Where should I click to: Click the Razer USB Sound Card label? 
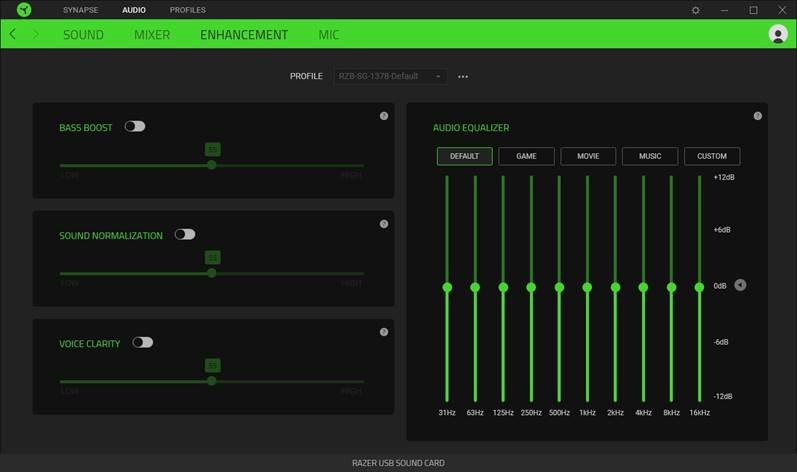click(x=398, y=463)
